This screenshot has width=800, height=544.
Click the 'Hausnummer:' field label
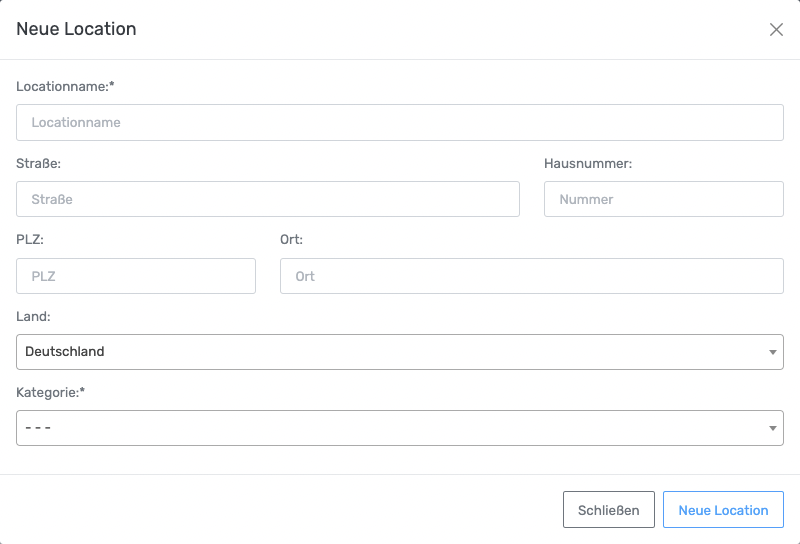pos(588,163)
